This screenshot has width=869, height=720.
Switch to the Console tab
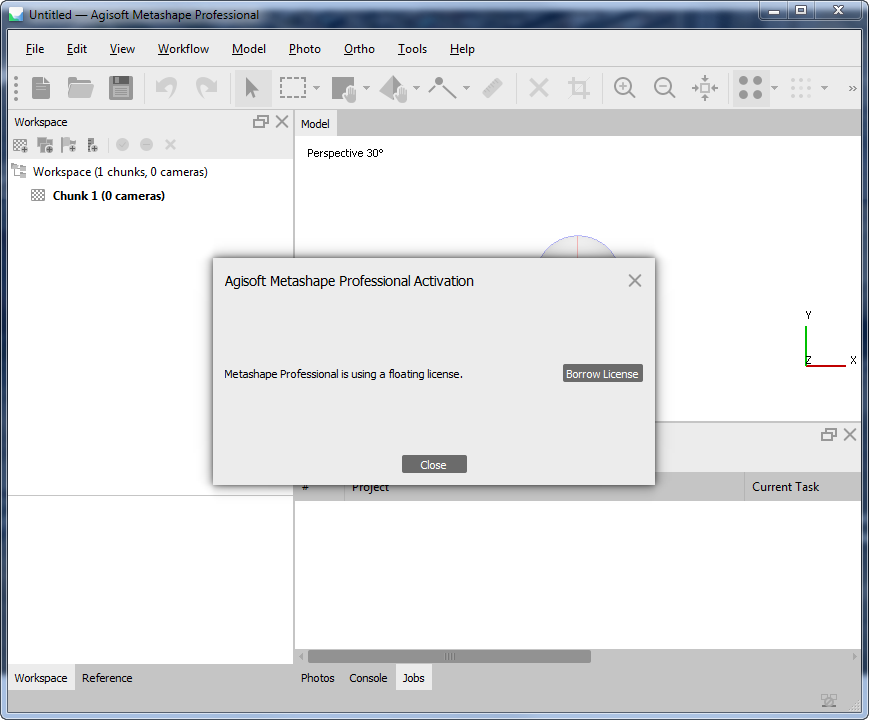click(x=368, y=678)
